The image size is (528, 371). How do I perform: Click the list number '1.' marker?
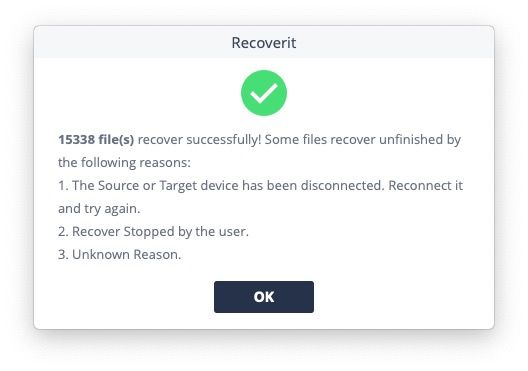pyautogui.click(x=63, y=186)
